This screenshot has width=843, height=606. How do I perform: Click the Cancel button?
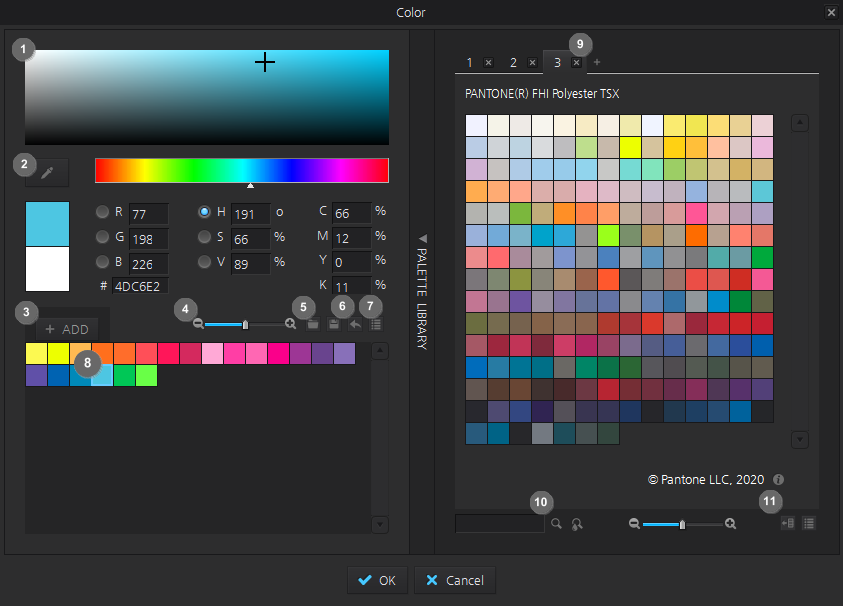(x=455, y=580)
